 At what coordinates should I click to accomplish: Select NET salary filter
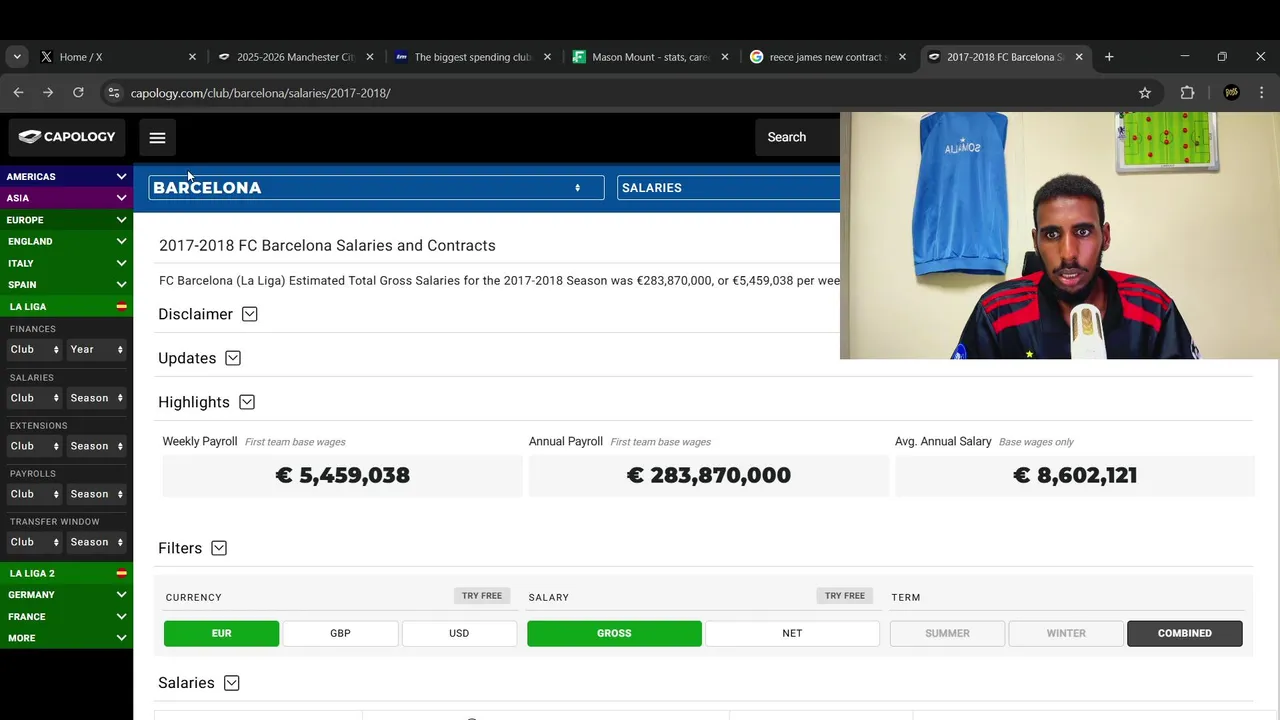click(792, 633)
